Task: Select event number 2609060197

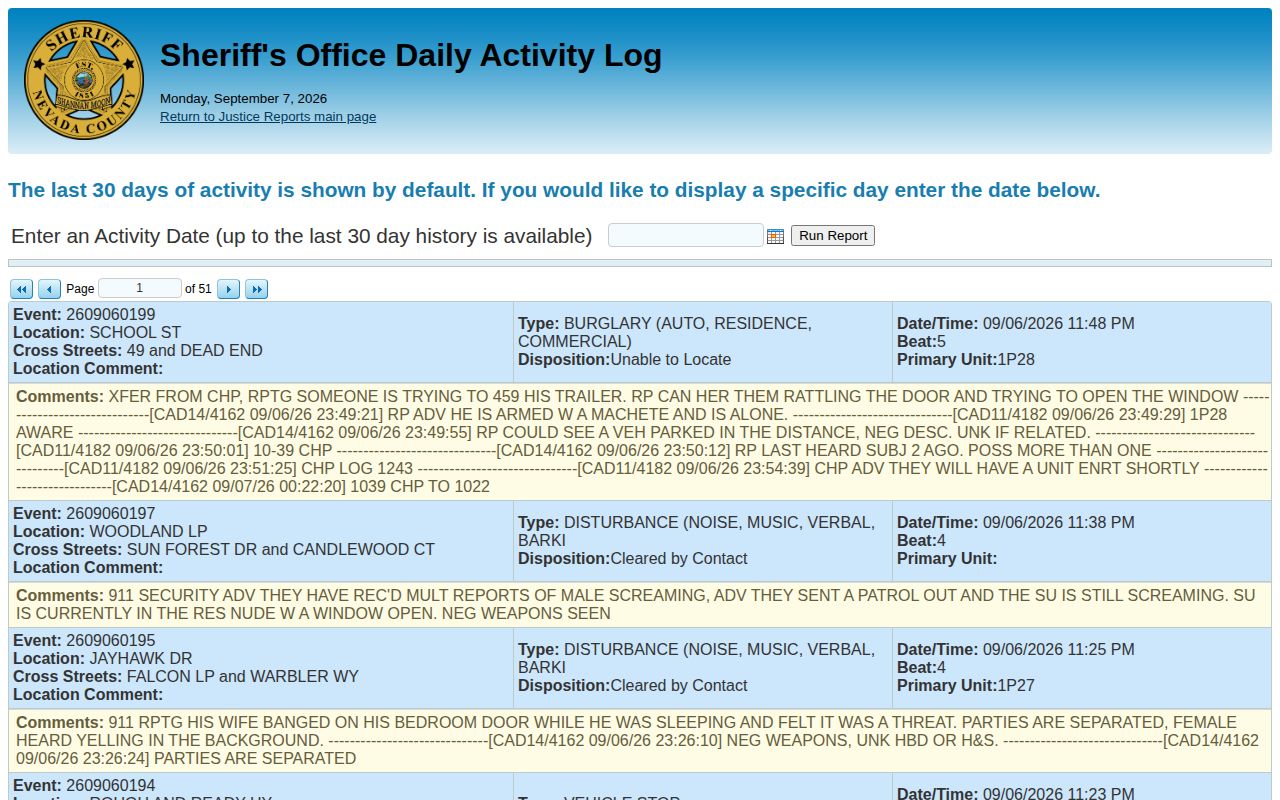Action: point(111,514)
